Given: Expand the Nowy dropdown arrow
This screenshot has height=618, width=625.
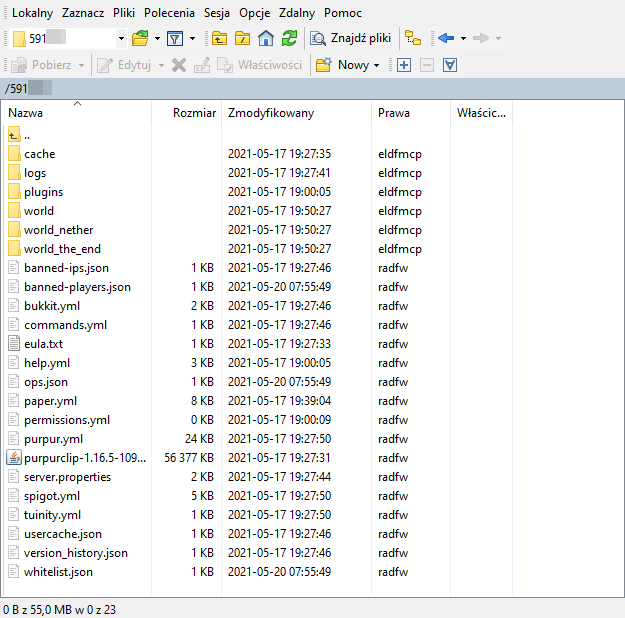Looking at the screenshot, I should coord(376,65).
